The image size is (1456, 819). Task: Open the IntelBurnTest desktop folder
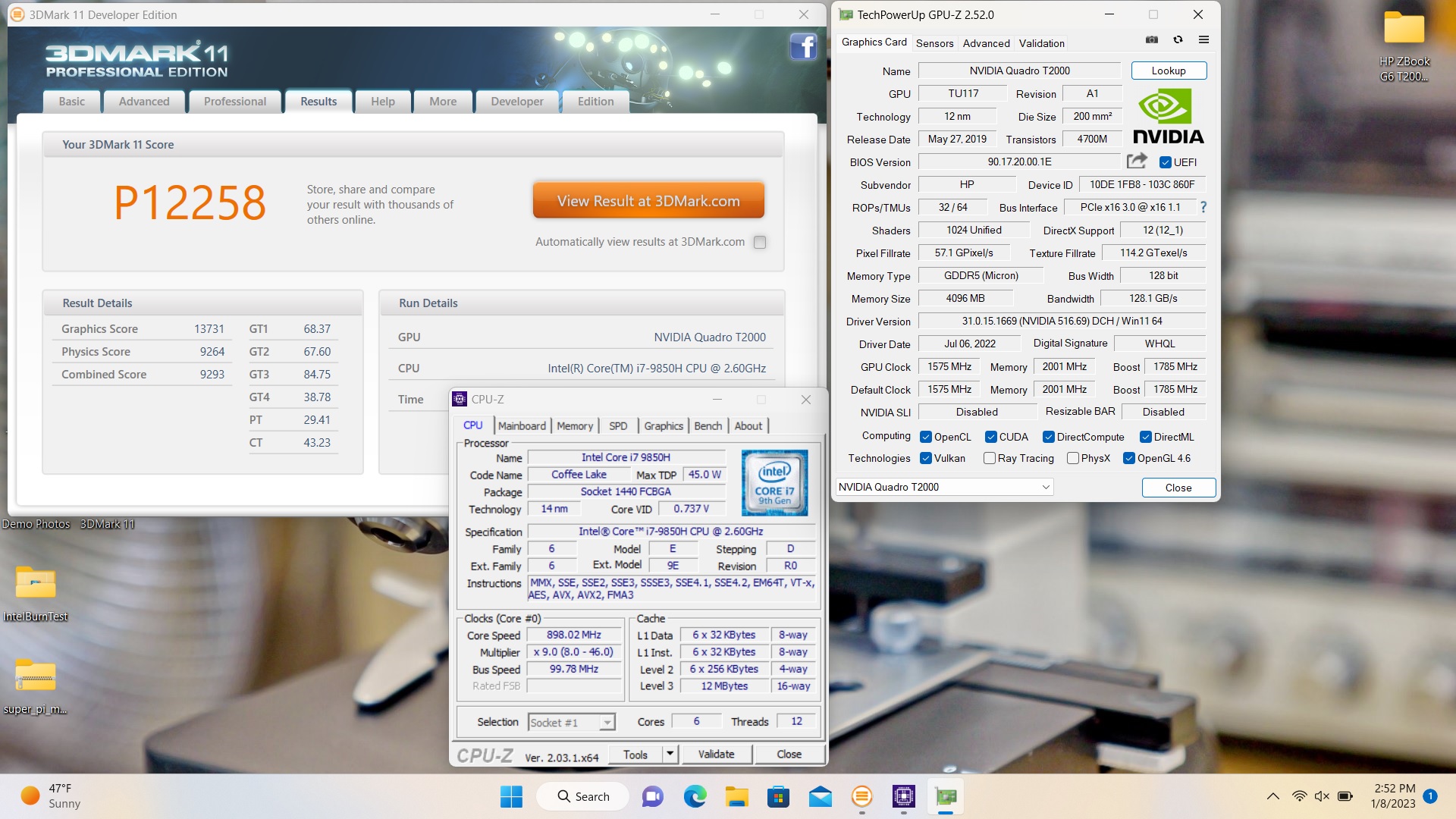point(36,584)
